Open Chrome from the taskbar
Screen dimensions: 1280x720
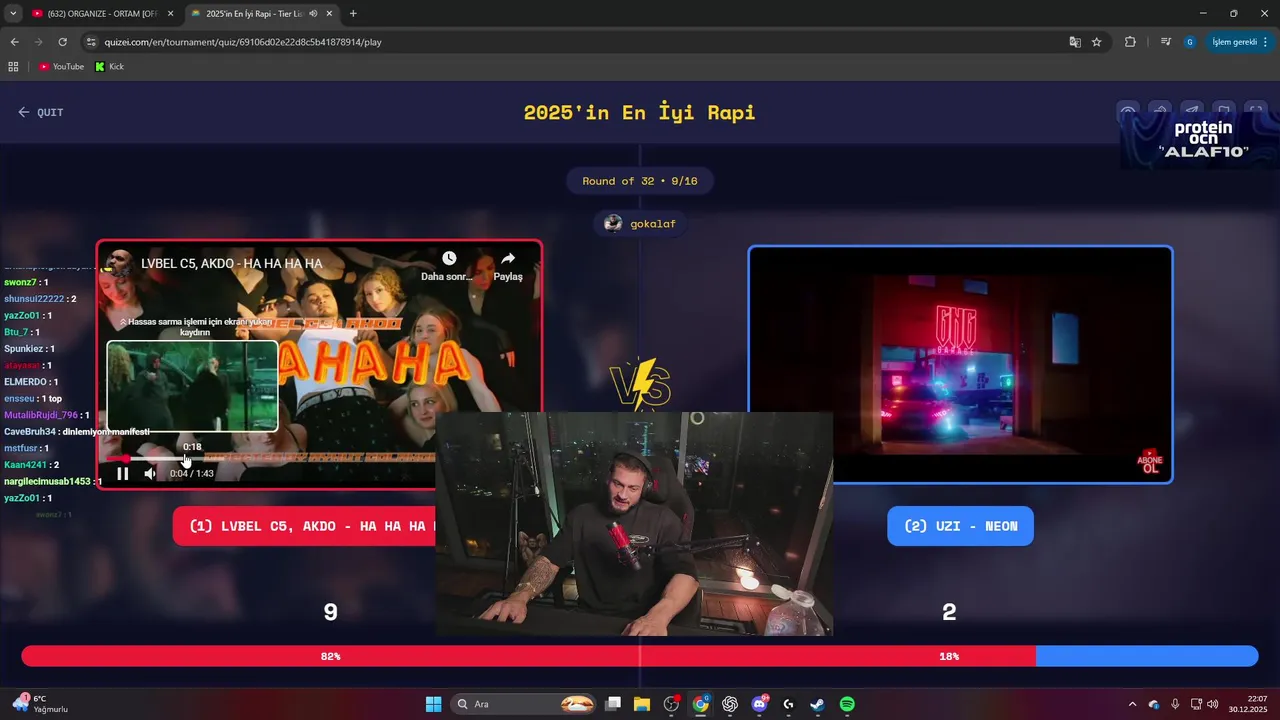pos(701,704)
